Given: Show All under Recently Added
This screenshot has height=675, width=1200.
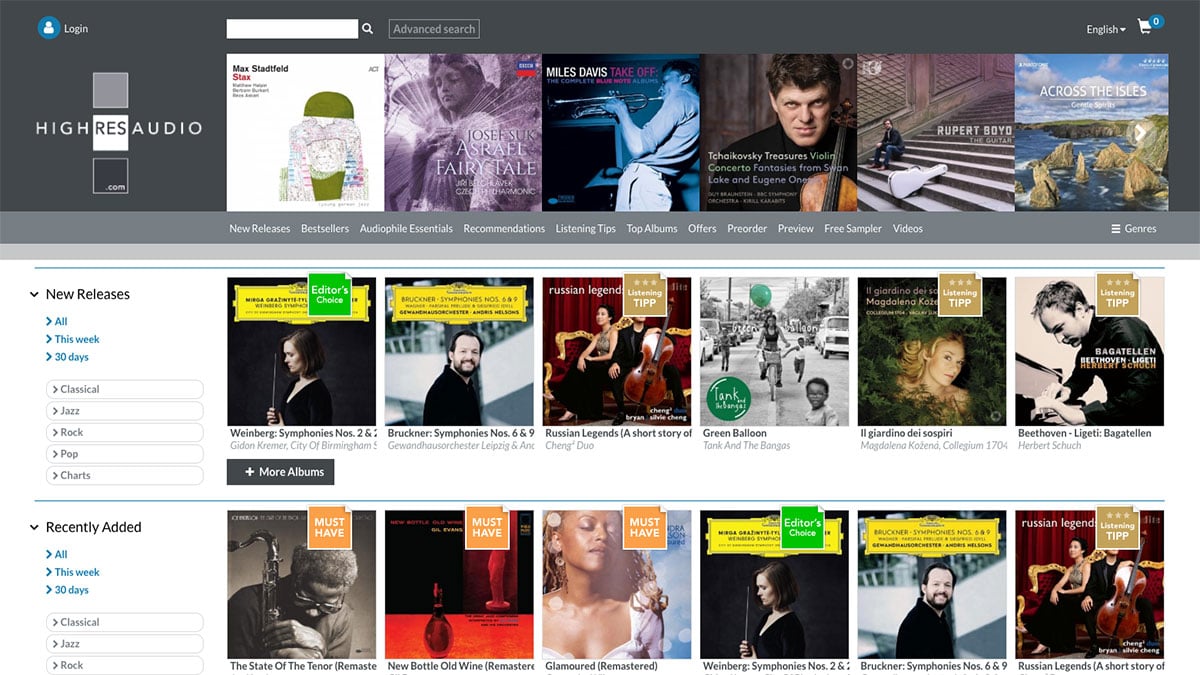Looking at the screenshot, I should [x=57, y=554].
